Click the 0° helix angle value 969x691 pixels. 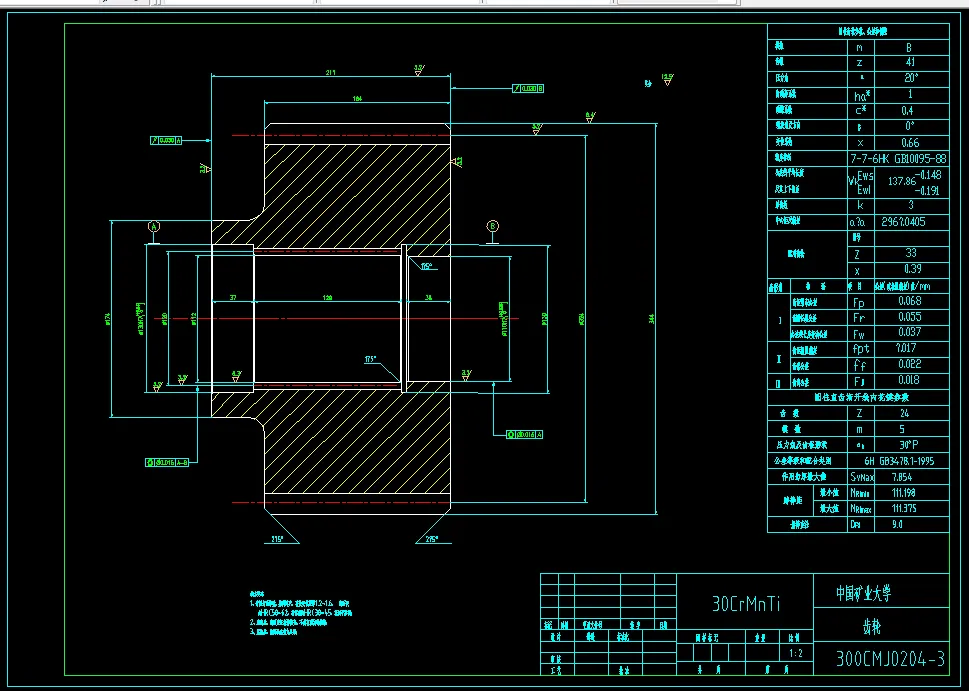click(910, 126)
